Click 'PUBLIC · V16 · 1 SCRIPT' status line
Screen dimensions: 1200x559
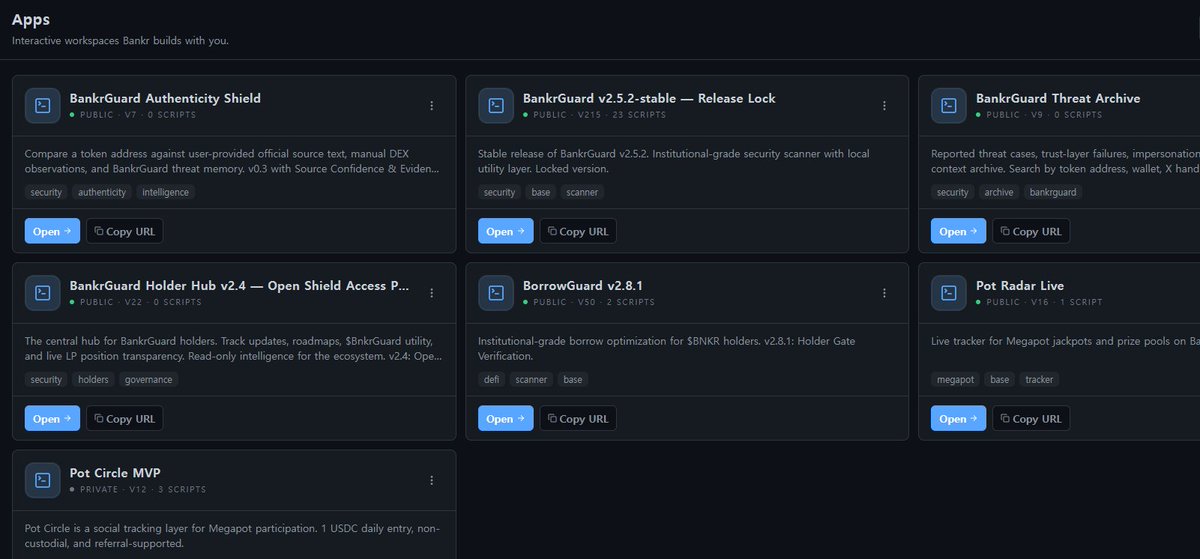pyautogui.click(x=1039, y=302)
